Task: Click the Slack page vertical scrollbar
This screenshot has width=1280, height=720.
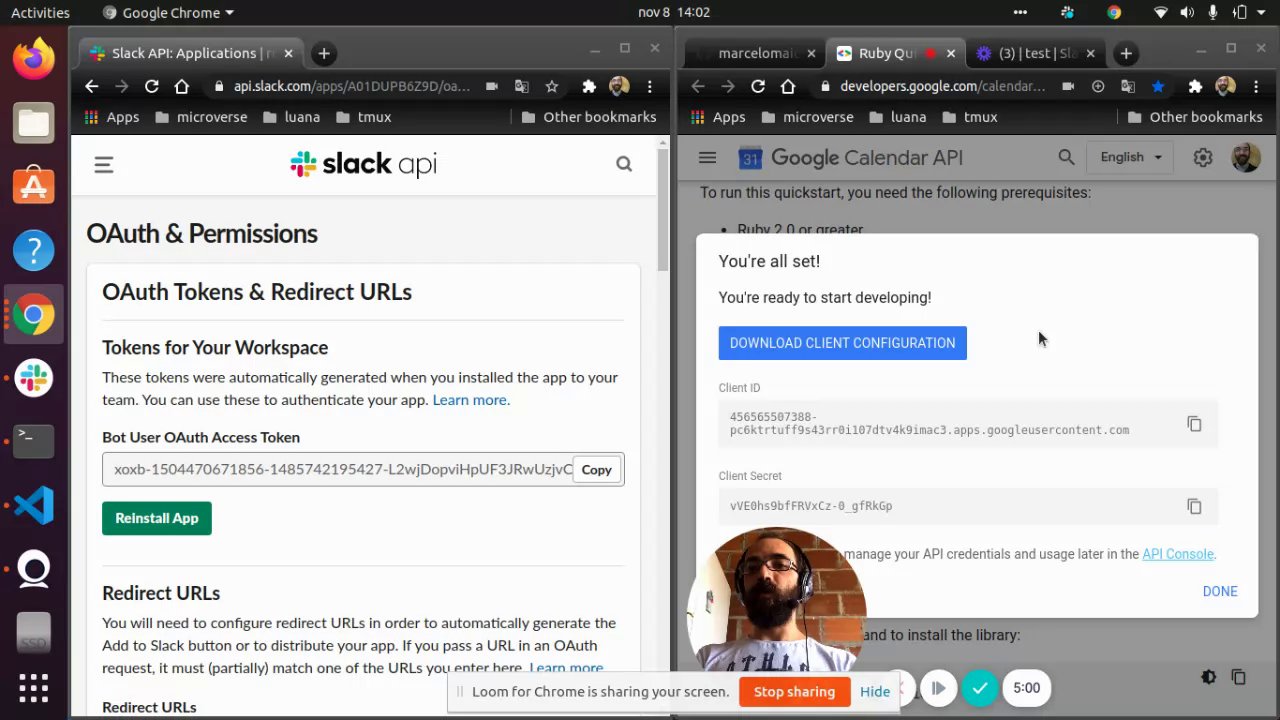Action: point(662,210)
